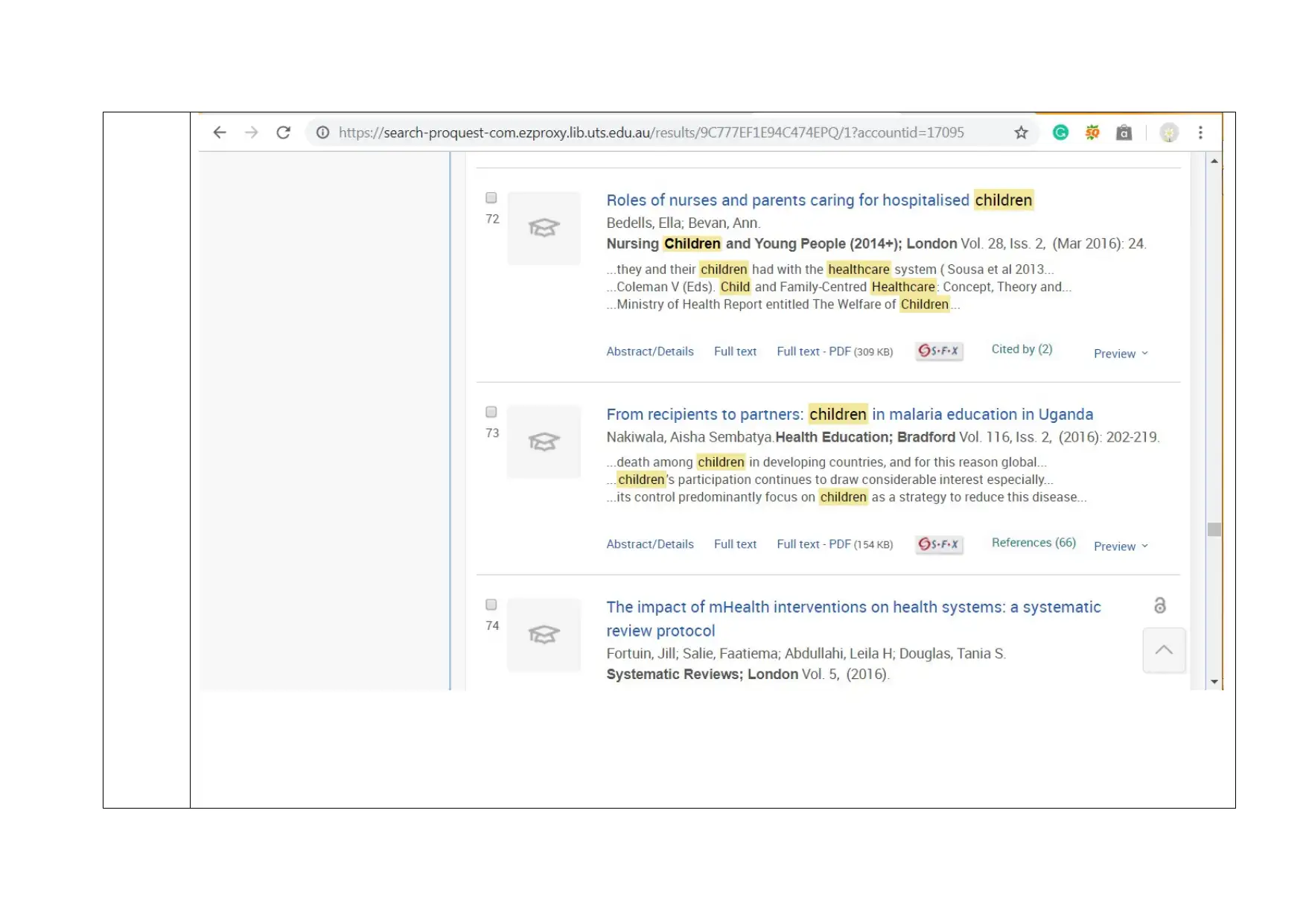Click scholarly journal icon for result 72
1306x924 pixels.
[x=544, y=228]
